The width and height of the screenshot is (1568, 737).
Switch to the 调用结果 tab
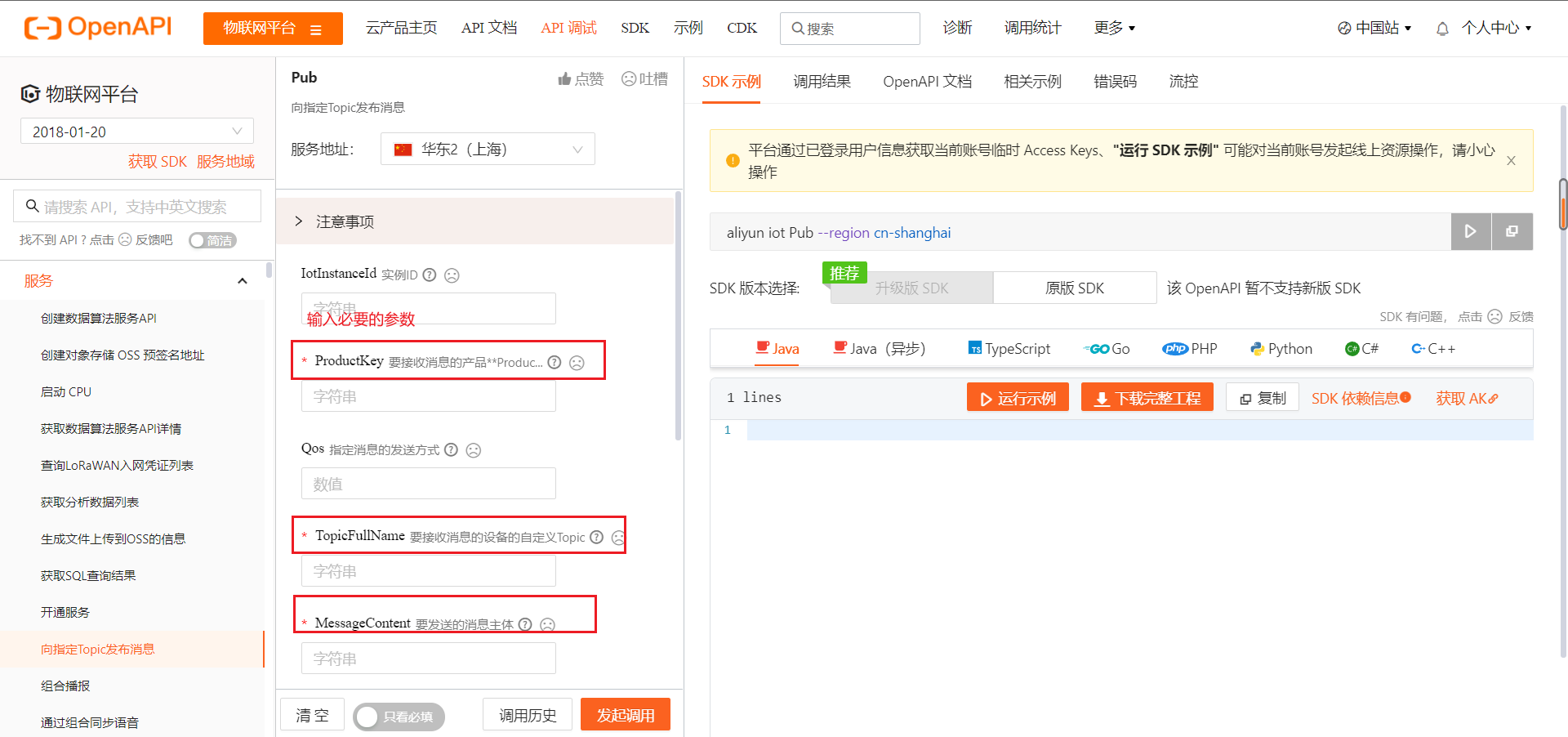(x=822, y=81)
